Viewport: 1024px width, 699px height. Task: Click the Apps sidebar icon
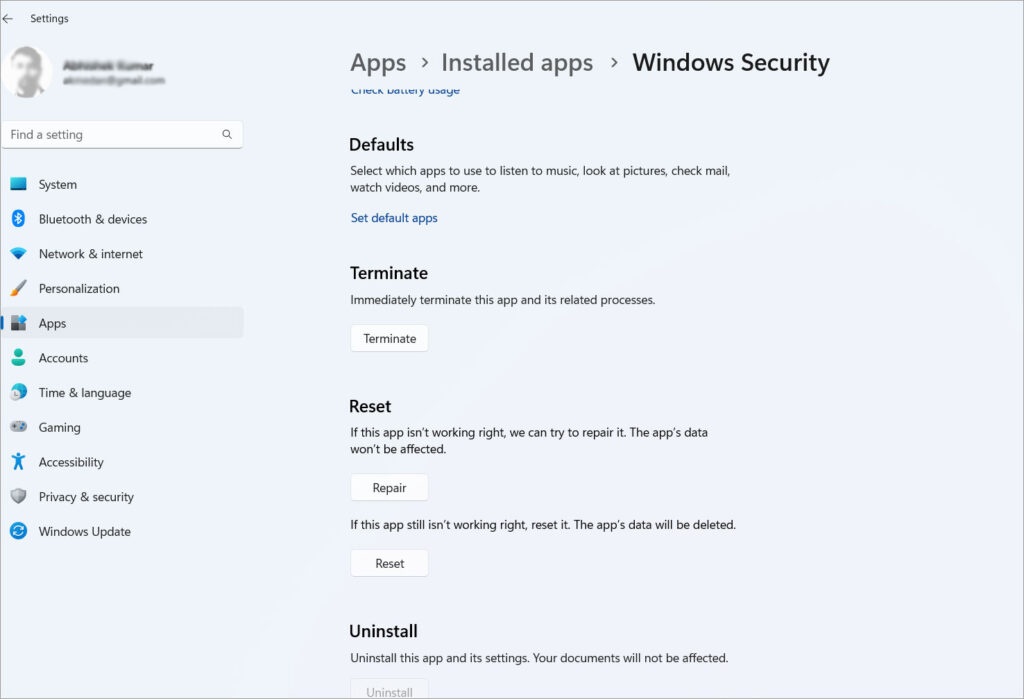[x=18, y=323]
